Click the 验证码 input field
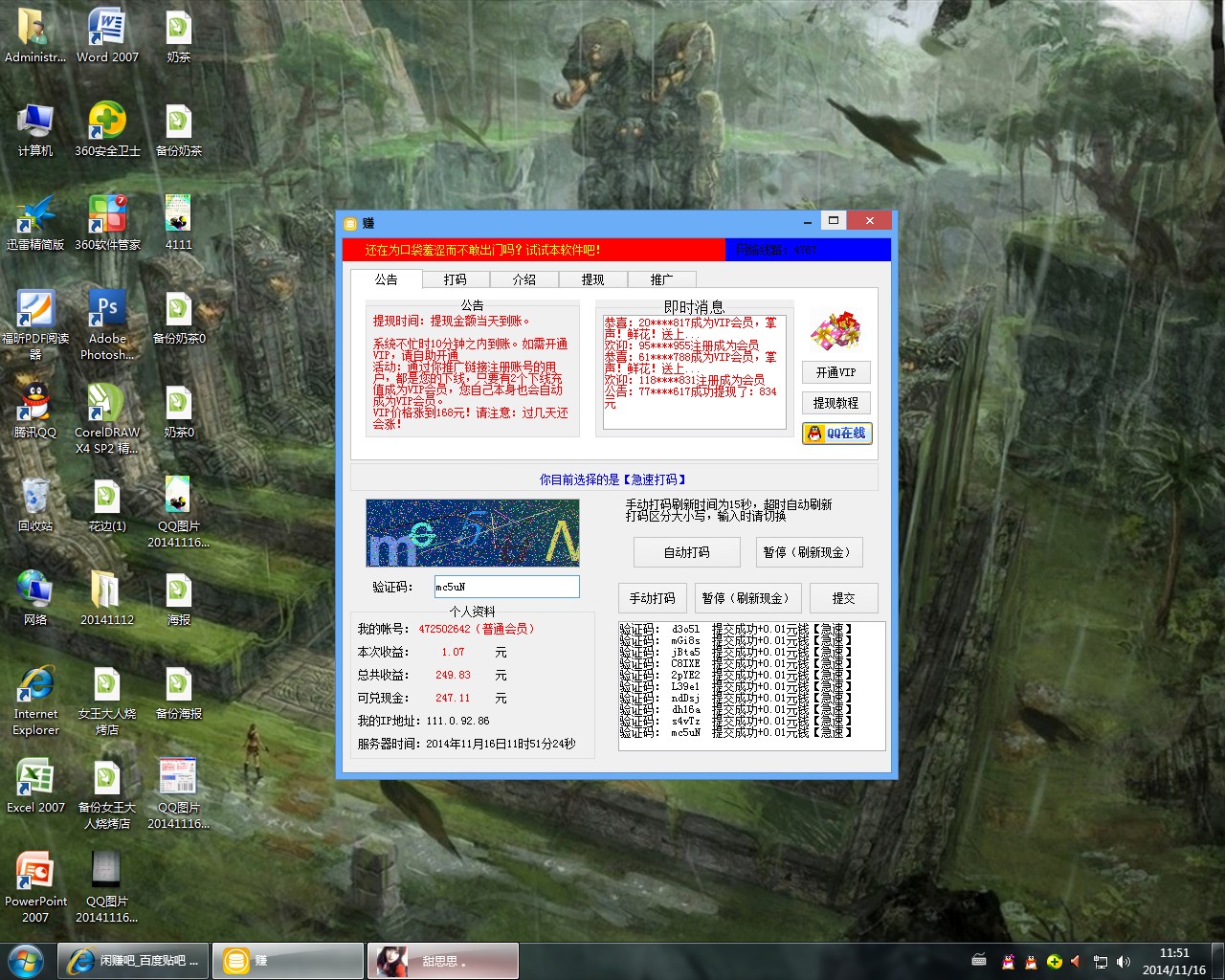The height and width of the screenshot is (980, 1225). coord(506,587)
